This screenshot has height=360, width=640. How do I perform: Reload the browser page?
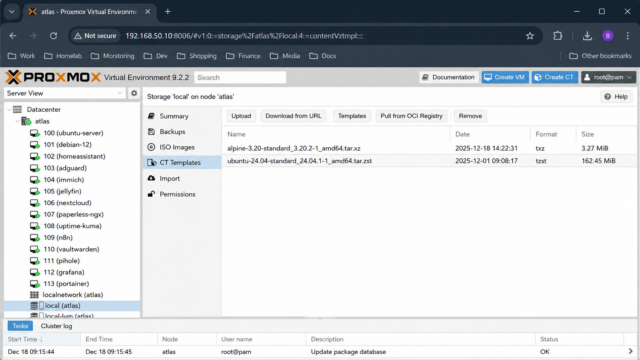(53, 36)
